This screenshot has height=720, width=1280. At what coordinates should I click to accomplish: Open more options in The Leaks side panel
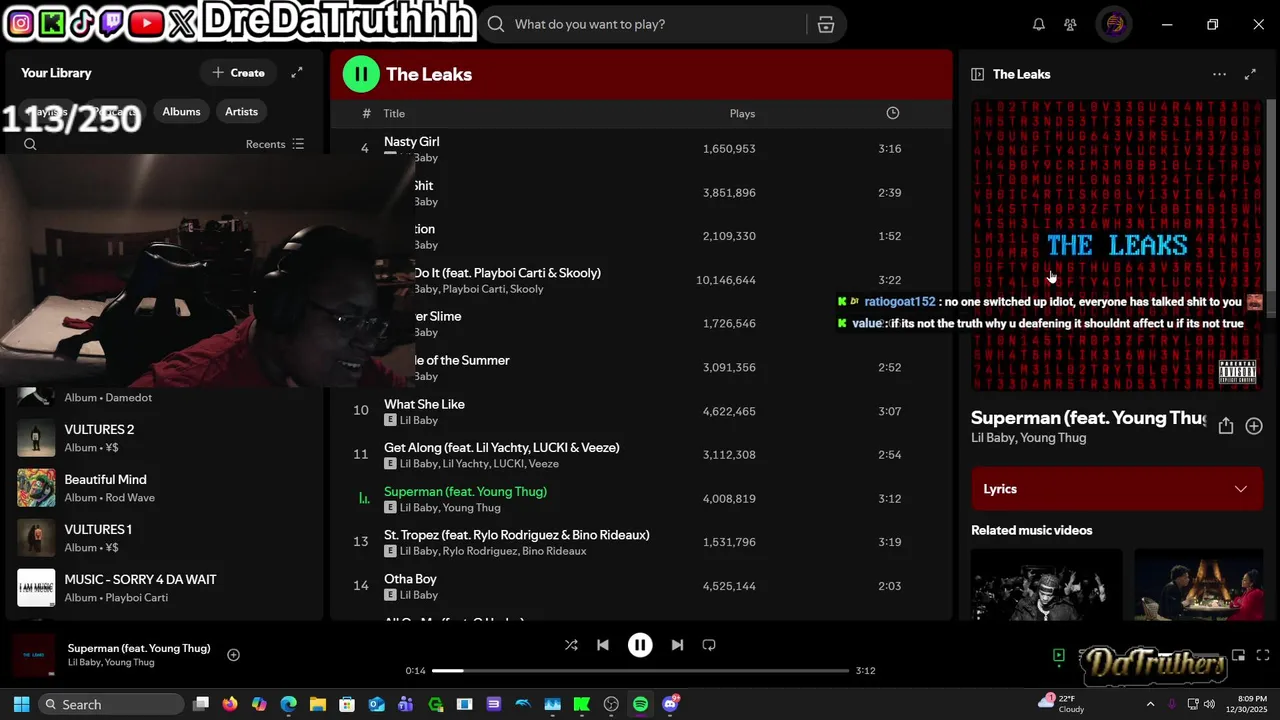tap(1219, 74)
